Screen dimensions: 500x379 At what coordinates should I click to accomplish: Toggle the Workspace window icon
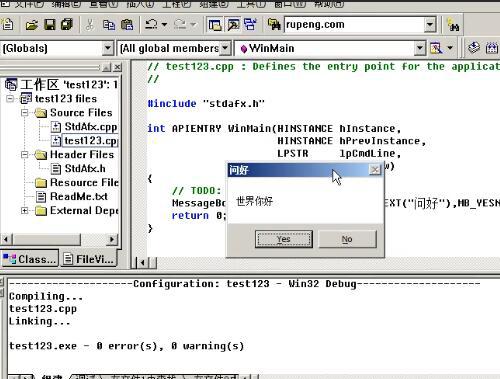tap(215, 25)
